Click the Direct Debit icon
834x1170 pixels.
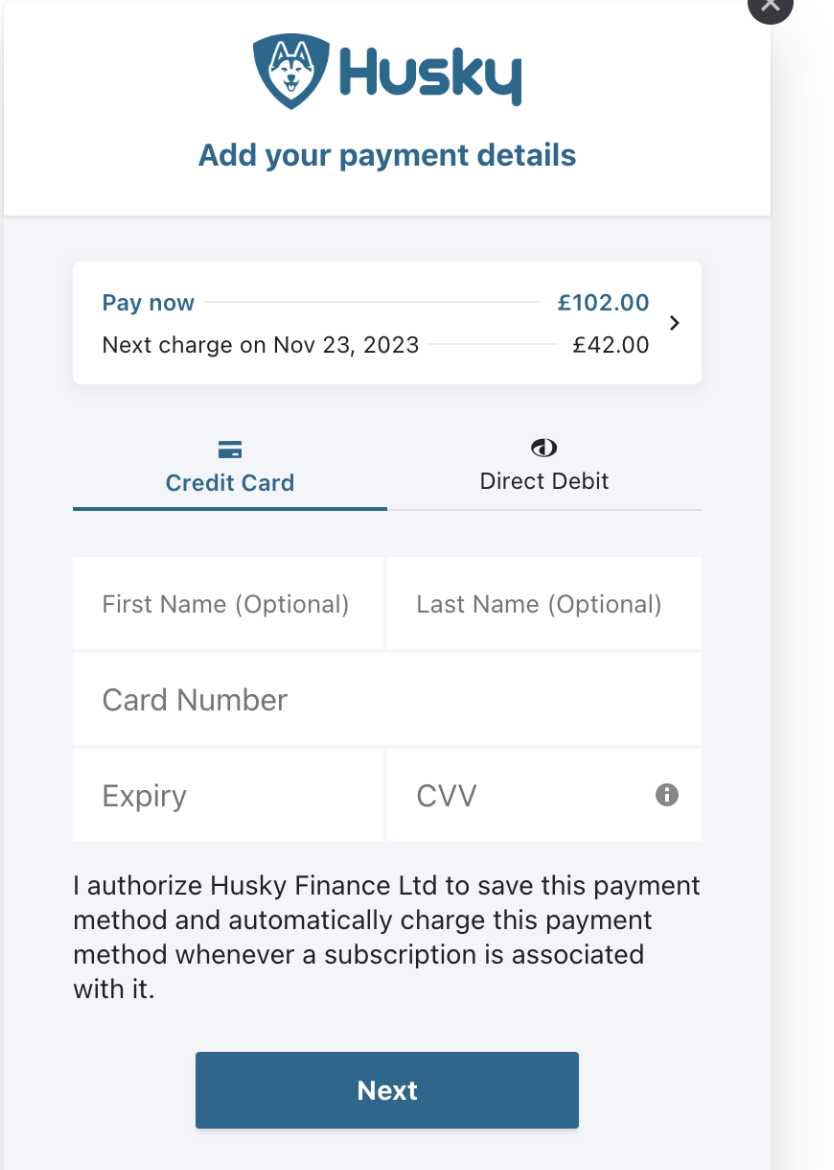pos(544,448)
